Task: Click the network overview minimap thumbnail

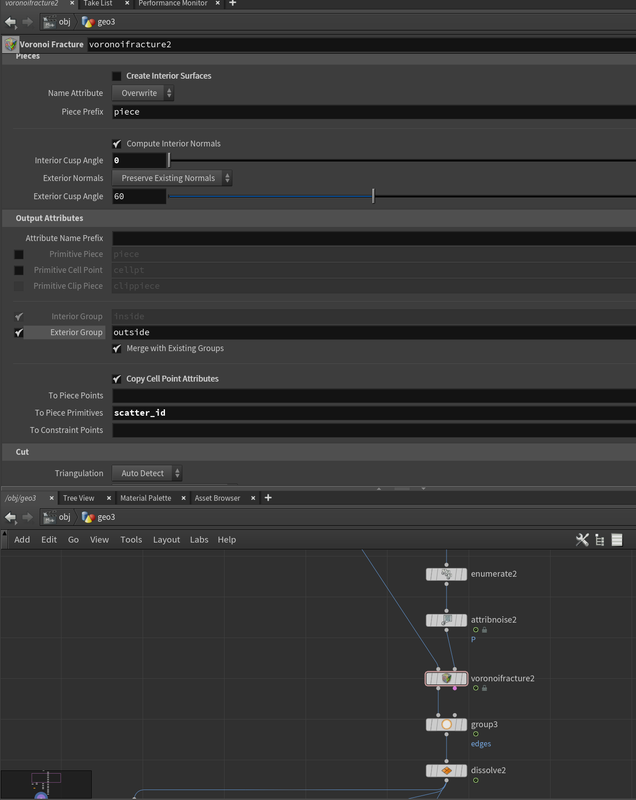Action: click(46, 785)
